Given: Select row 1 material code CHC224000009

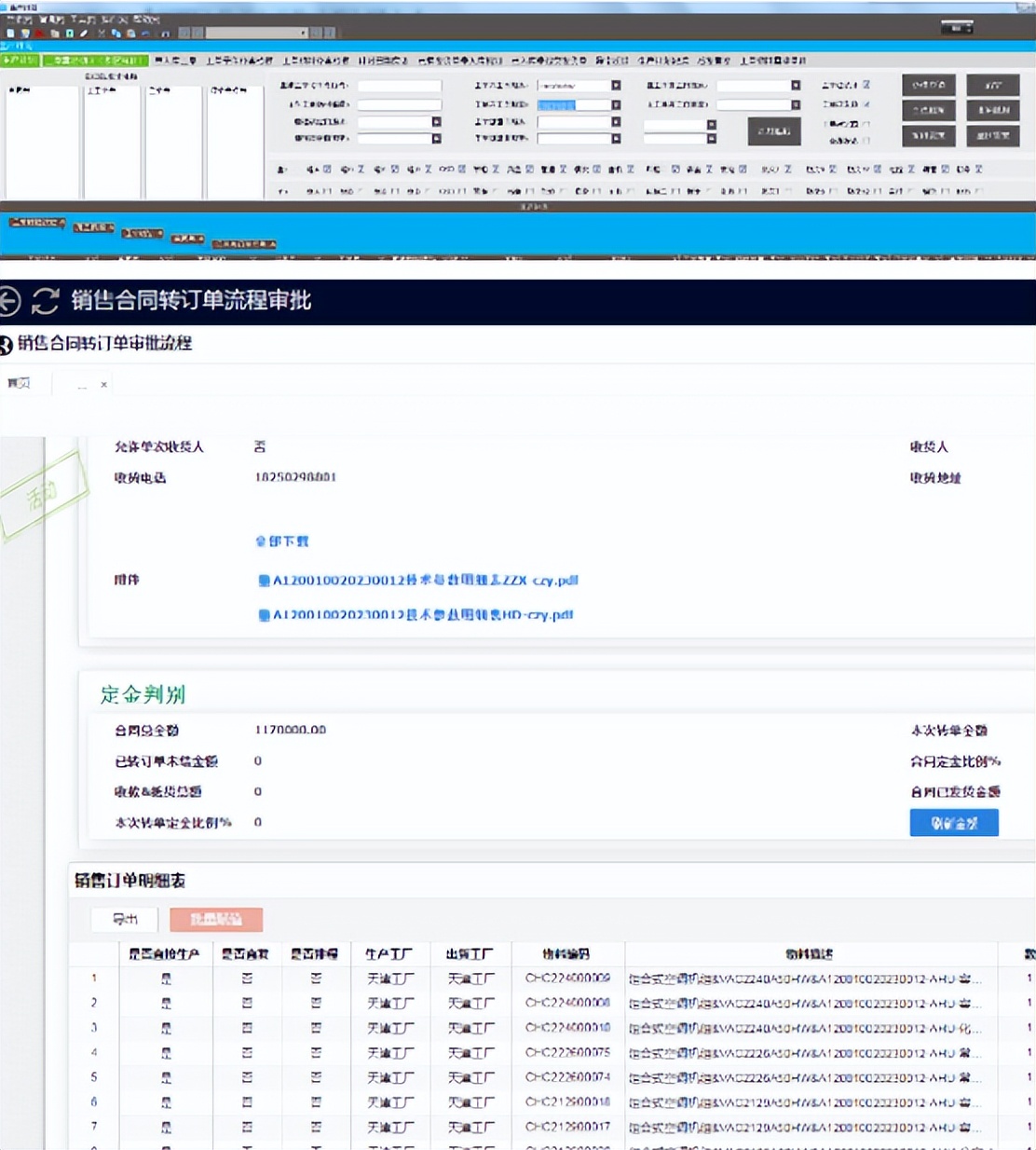Looking at the screenshot, I should click(566, 979).
